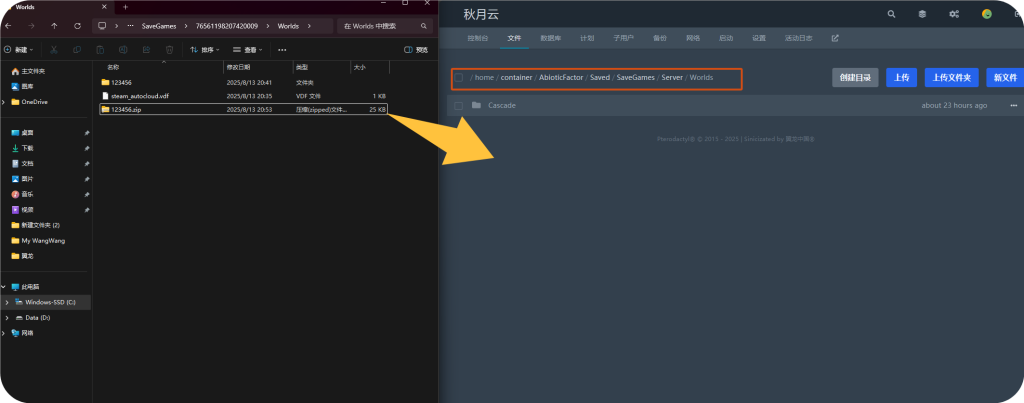
Task: Switch to the 备份 tab
Action: pos(659,38)
